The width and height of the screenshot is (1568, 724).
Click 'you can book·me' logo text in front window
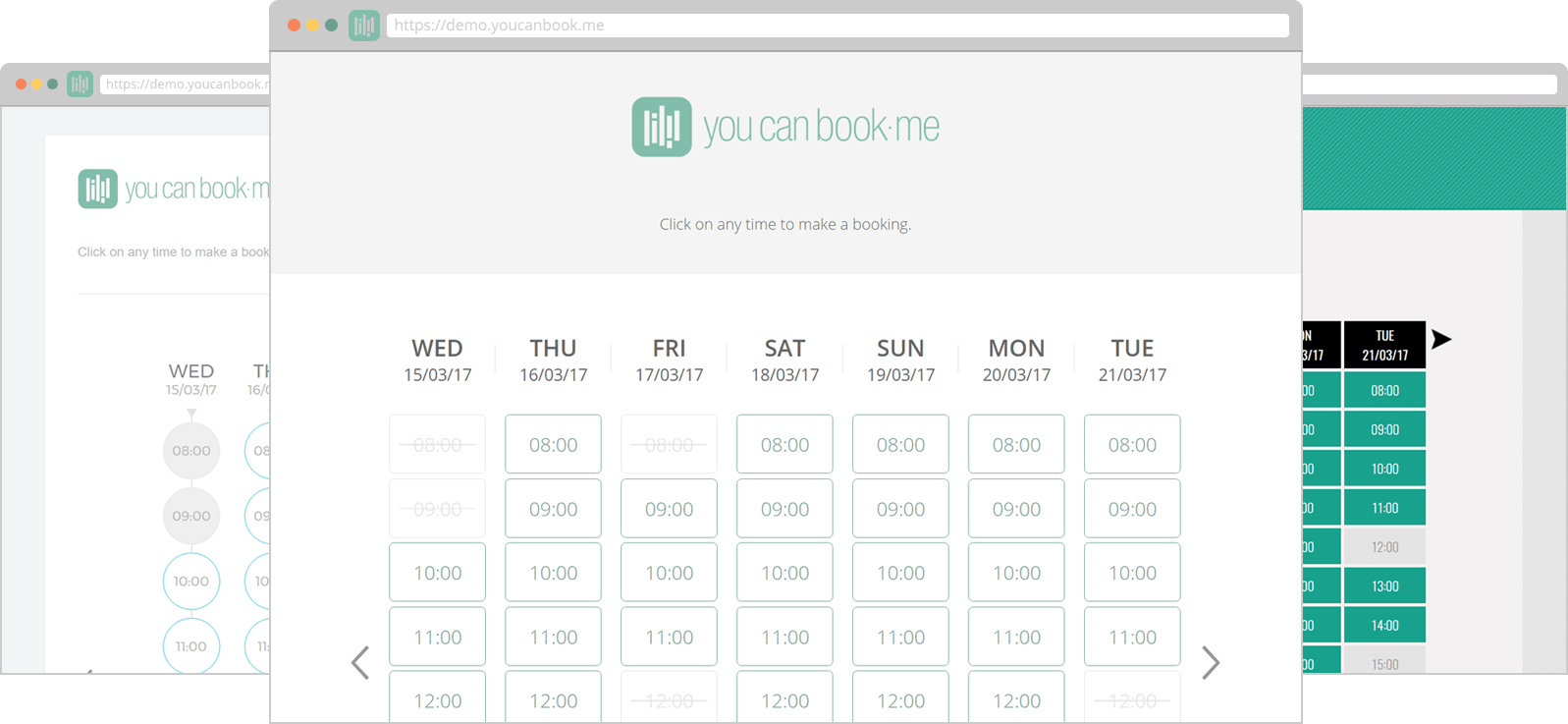(x=821, y=128)
